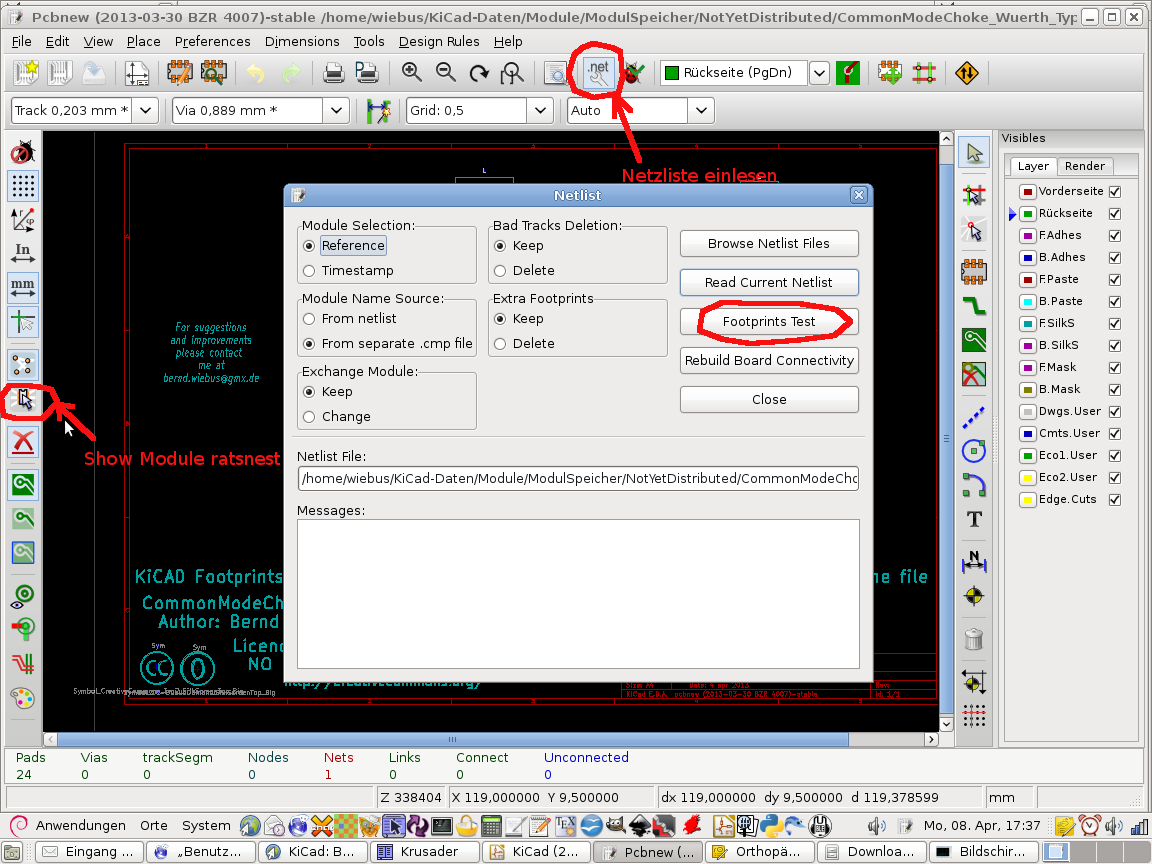Select Delete under Extra Footprints
This screenshot has height=864, width=1152.
pos(525,343)
